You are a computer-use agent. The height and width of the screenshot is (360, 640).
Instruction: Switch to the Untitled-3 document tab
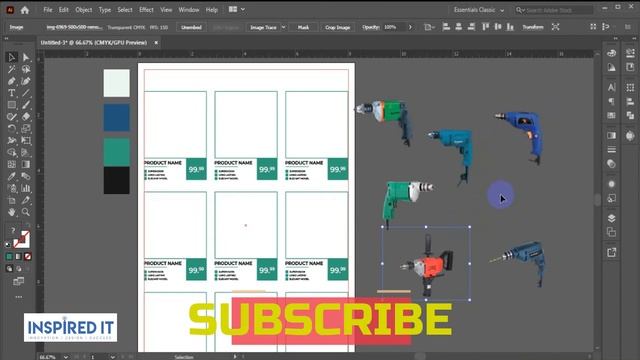tap(93, 42)
